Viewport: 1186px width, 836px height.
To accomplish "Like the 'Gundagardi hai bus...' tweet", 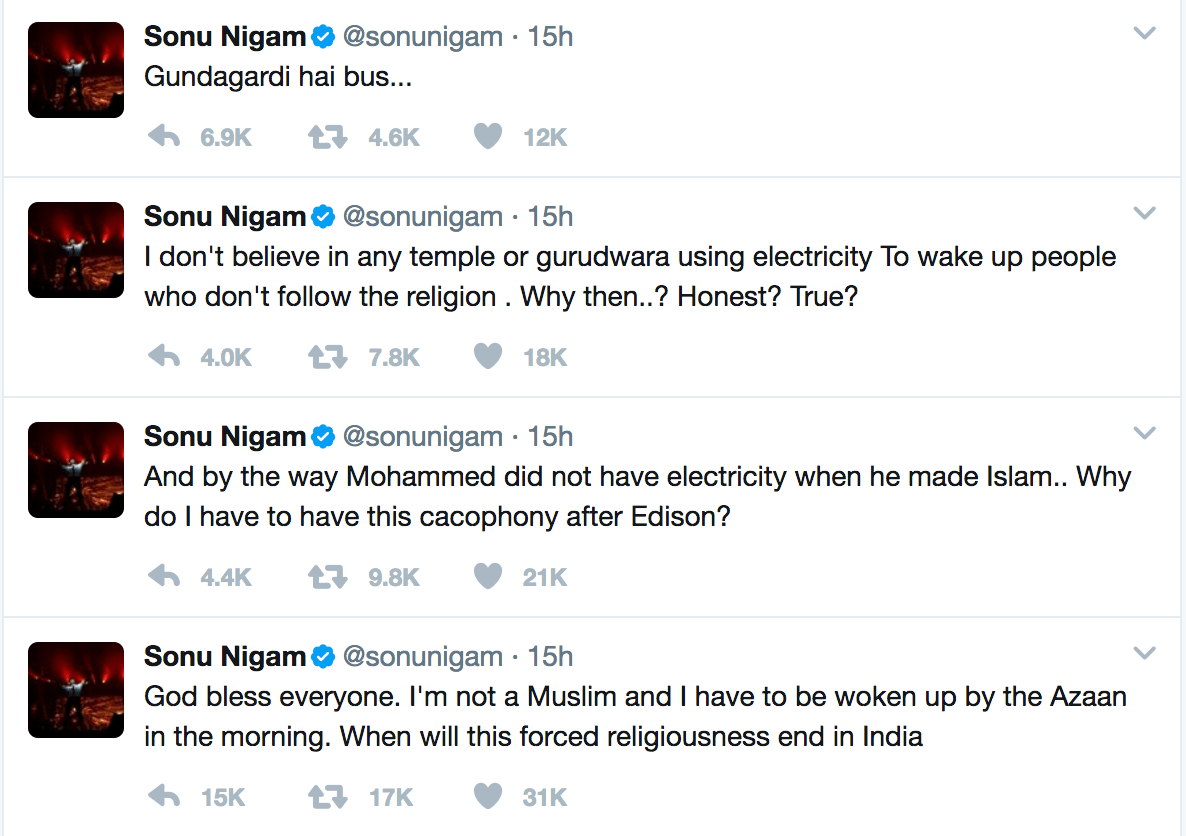I will coord(488,137).
